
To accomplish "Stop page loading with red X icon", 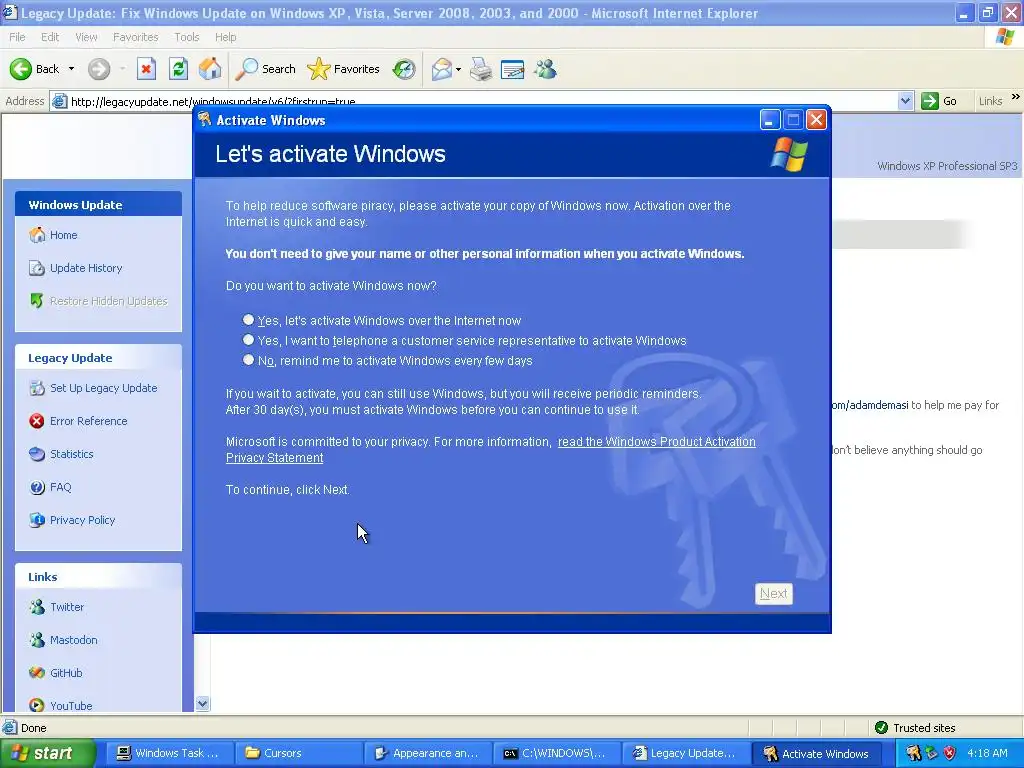I will 146,69.
